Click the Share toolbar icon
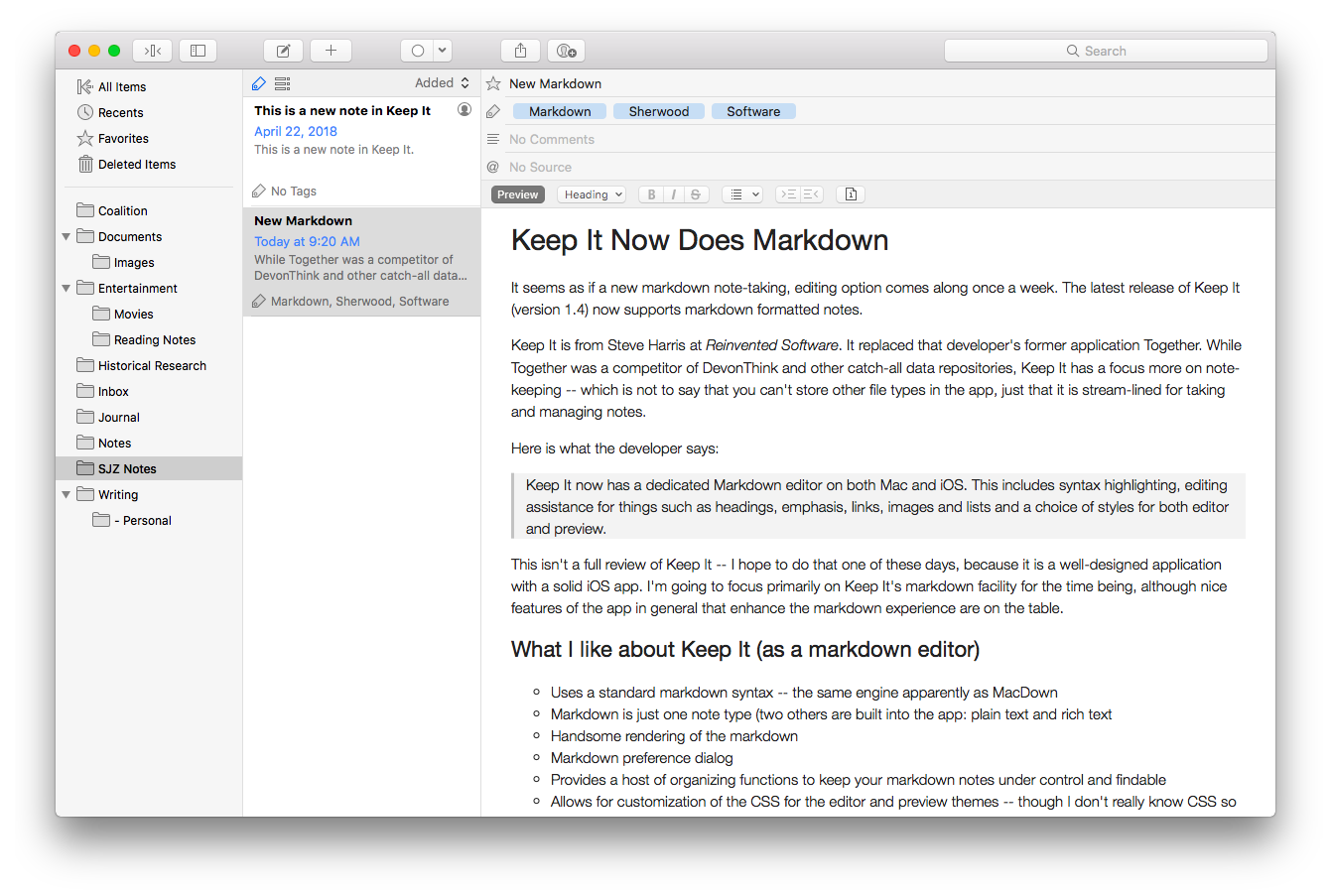Screen dimensions: 1331x896 point(520,51)
